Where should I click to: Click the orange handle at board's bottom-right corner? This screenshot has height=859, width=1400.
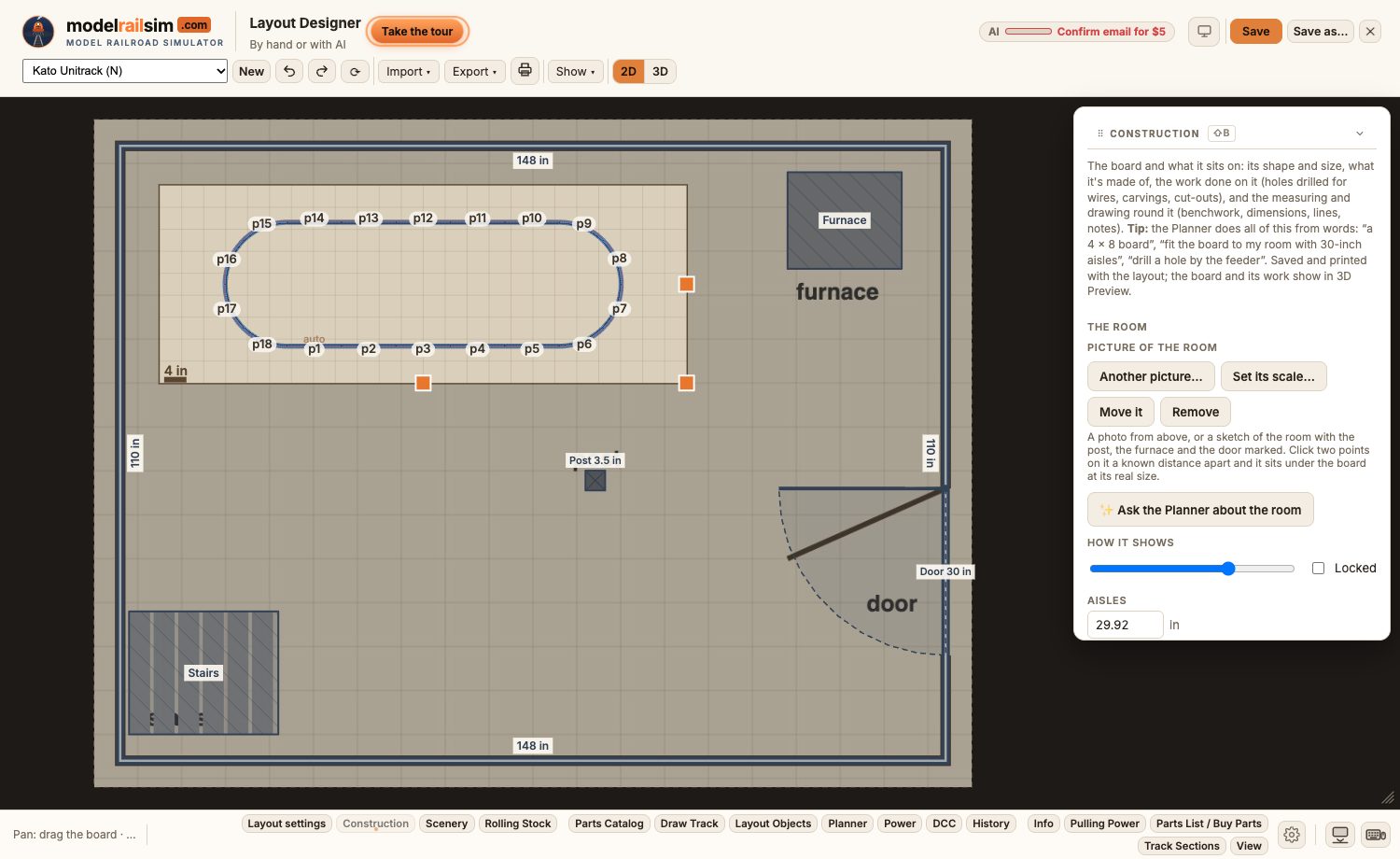click(686, 383)
